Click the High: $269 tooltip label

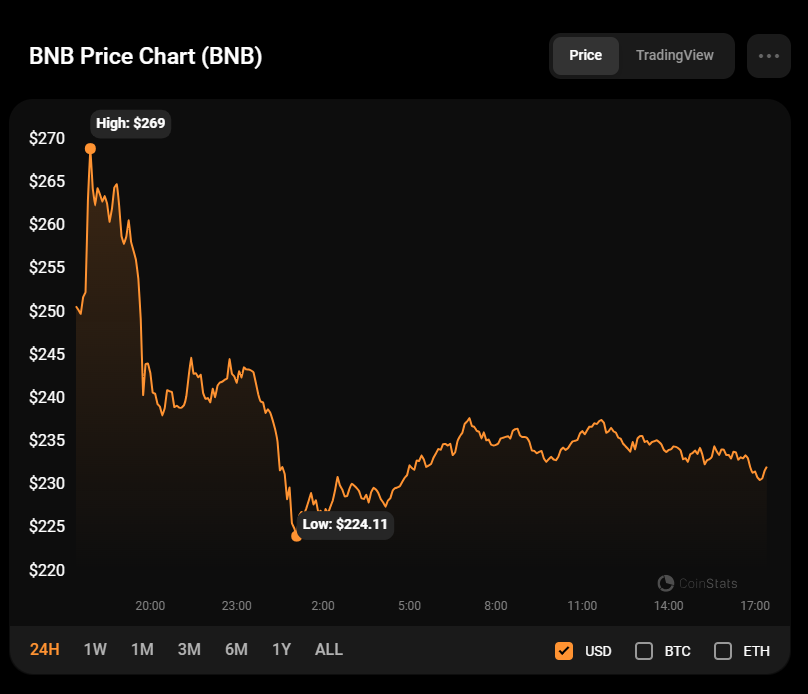[x=131, y=124]
